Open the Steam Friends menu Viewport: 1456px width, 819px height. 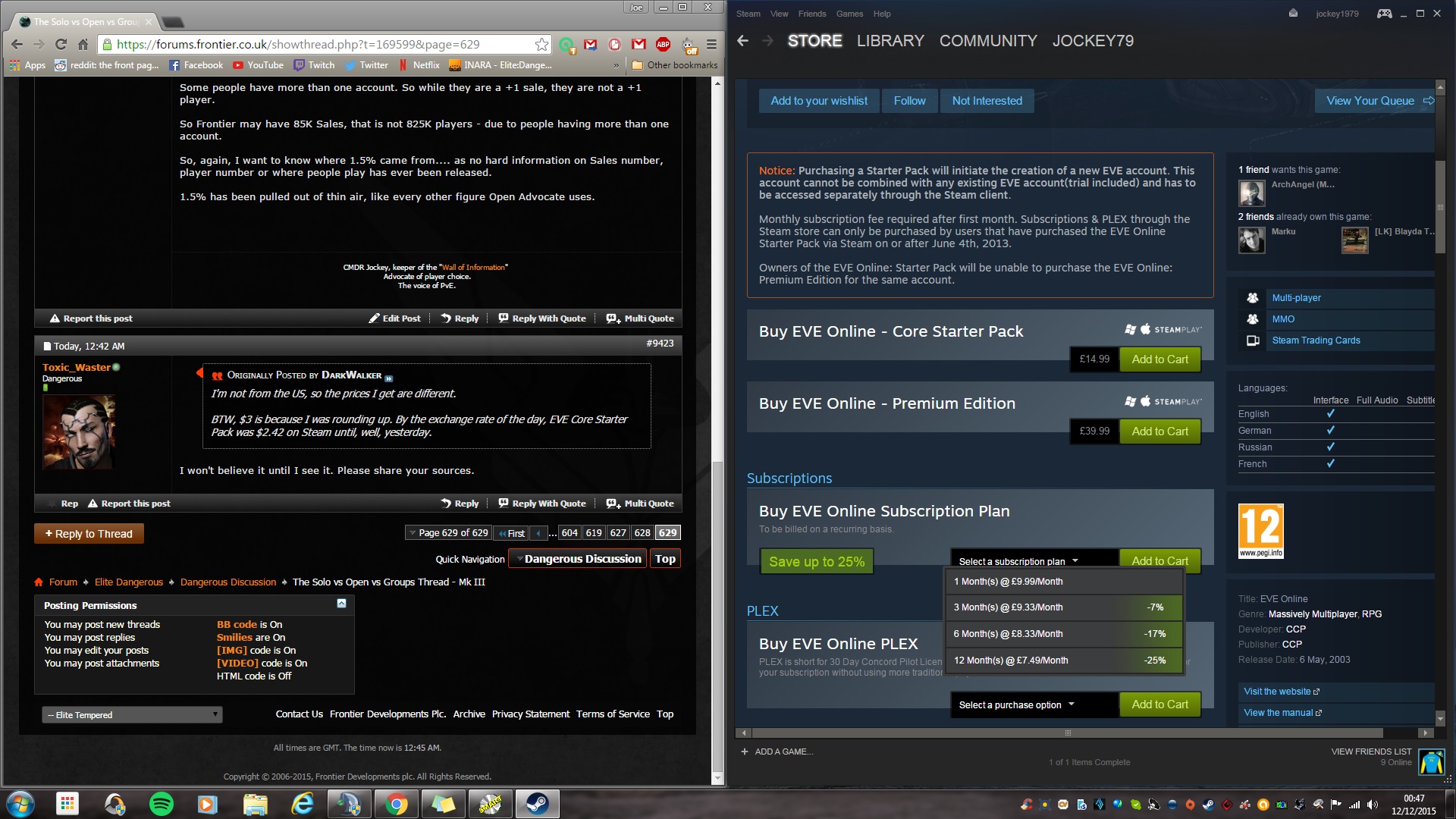pyautogui.click(x=811, y=14)
